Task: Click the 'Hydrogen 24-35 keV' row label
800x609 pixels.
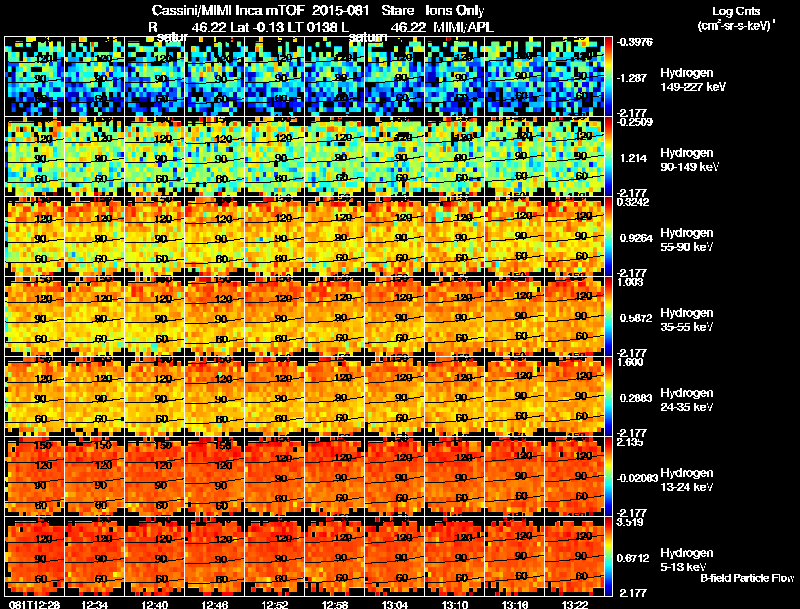Action: 687,400
